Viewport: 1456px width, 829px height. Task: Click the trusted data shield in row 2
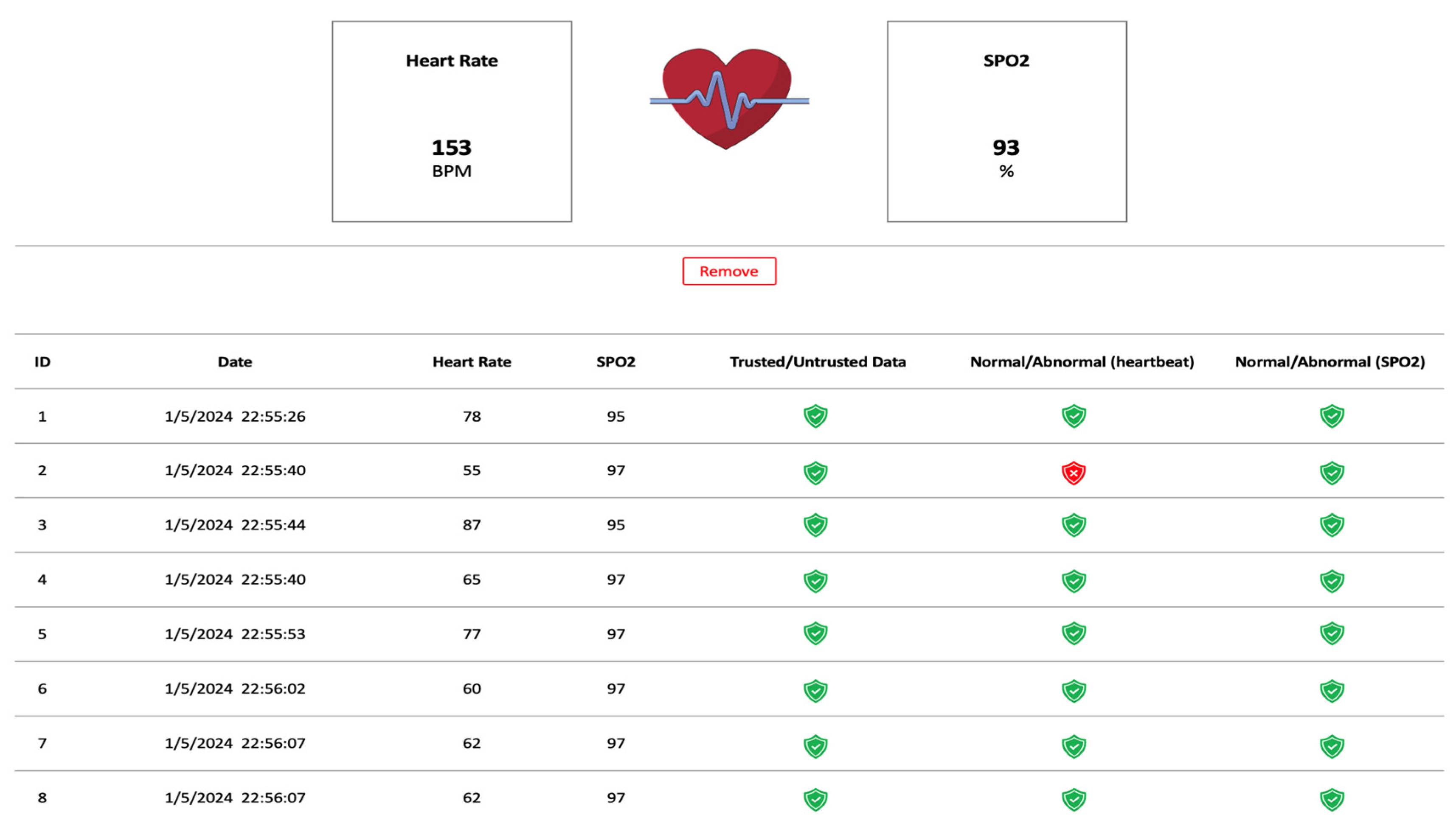815,473
